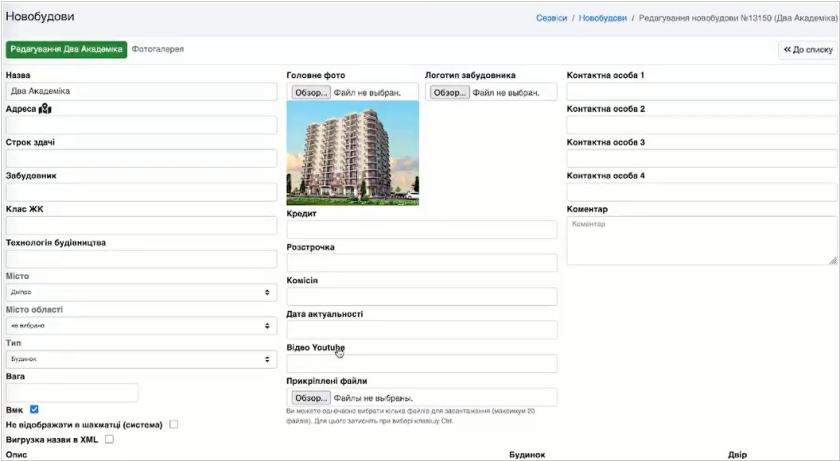The width and height of the screenshot is (840, 461).
Task: Open the Сезвіси breadcrumb link
Action: pos(551,18)
